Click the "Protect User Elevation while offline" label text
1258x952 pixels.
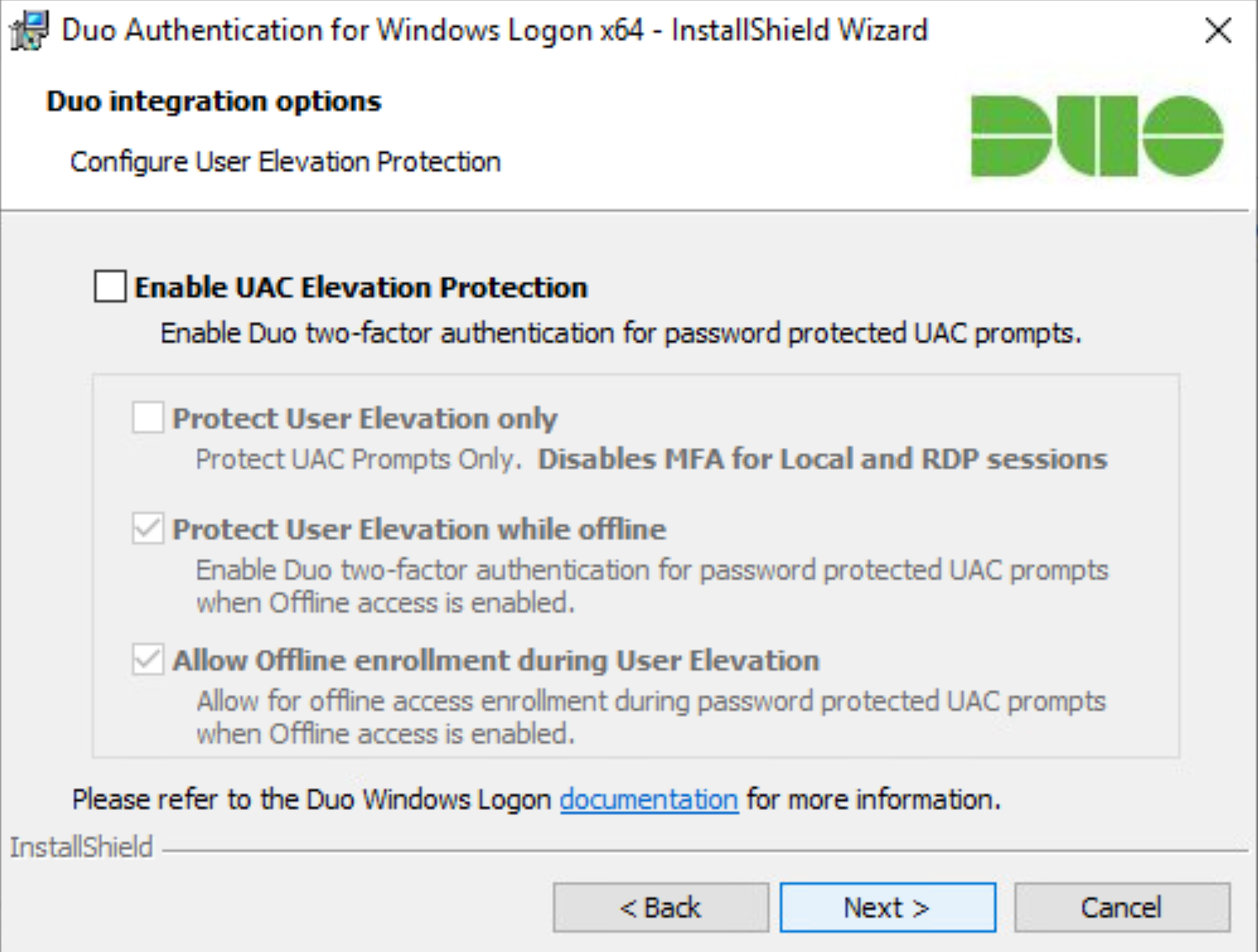point(418,529)
